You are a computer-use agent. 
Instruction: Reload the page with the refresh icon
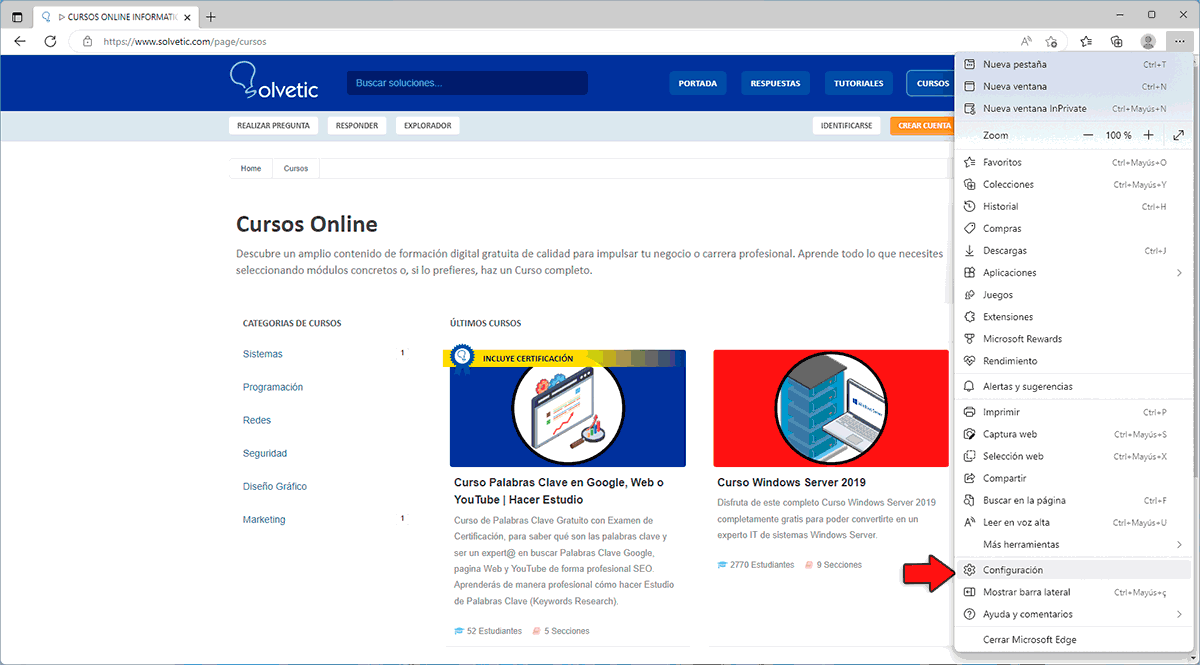click(x=50, y=42)
